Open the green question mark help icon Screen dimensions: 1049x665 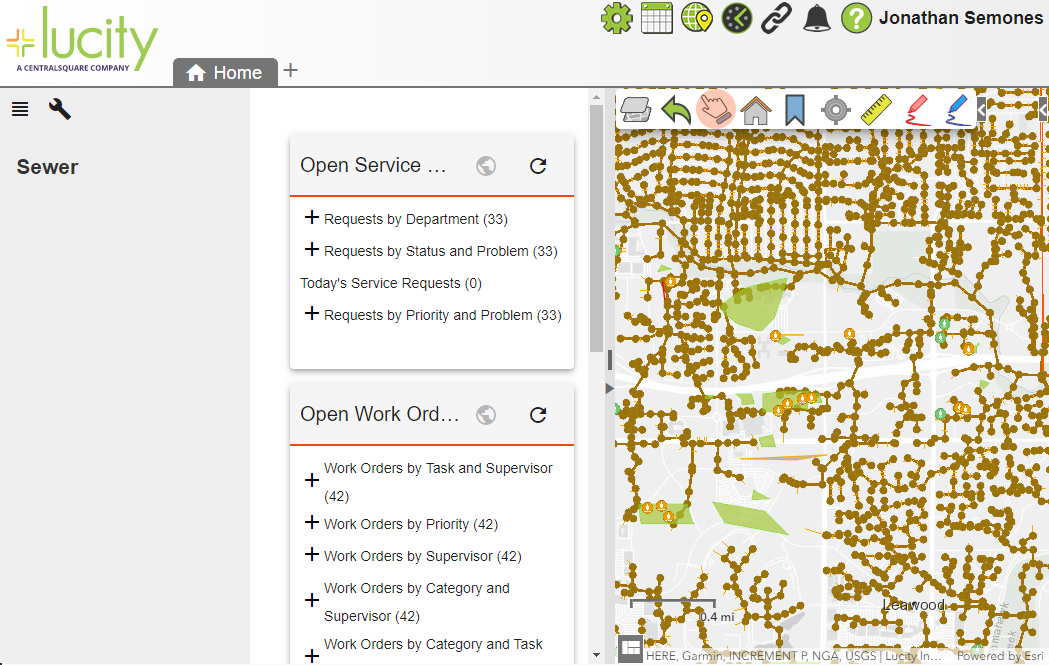(x=856, y=18)
